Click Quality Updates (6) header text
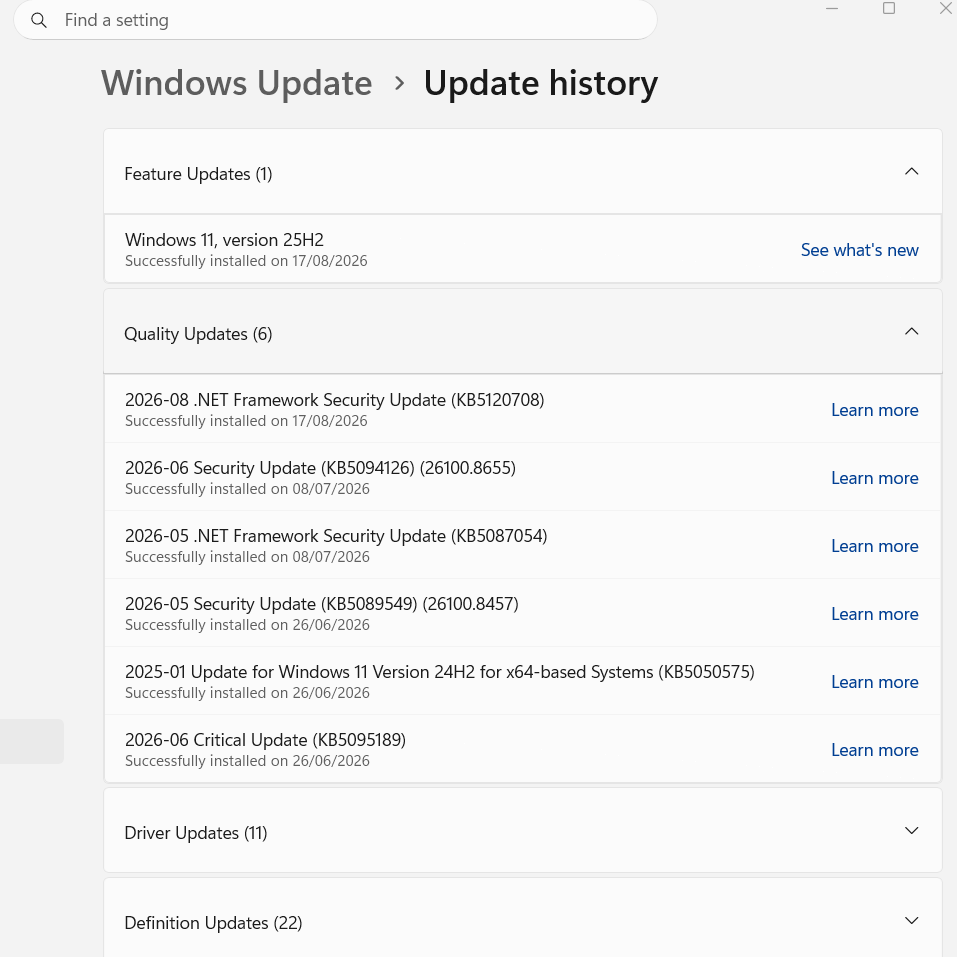This screenshot has height=957, width=957. coord(198,334)
